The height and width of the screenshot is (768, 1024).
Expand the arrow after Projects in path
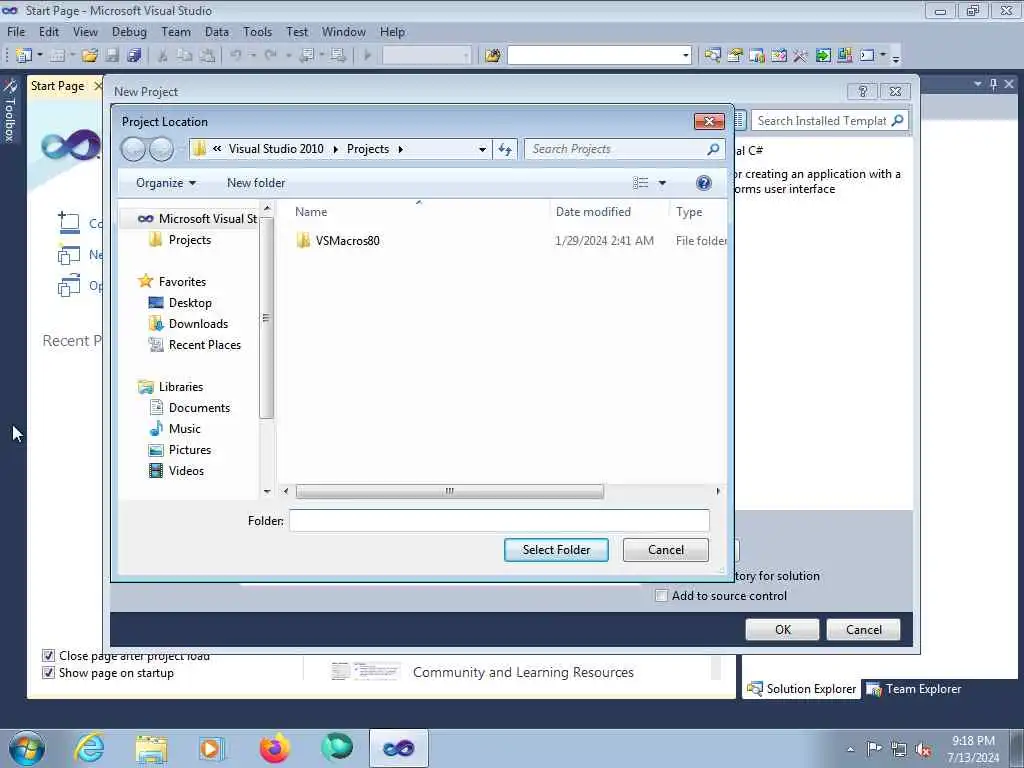tap(400, 149)
